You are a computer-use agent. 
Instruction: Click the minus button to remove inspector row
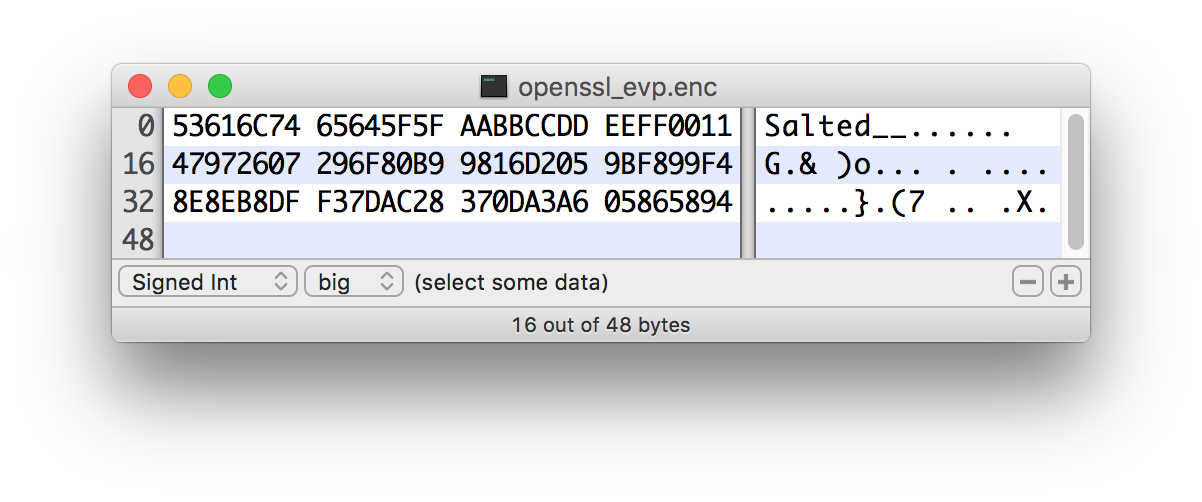tap(1027, 283)
